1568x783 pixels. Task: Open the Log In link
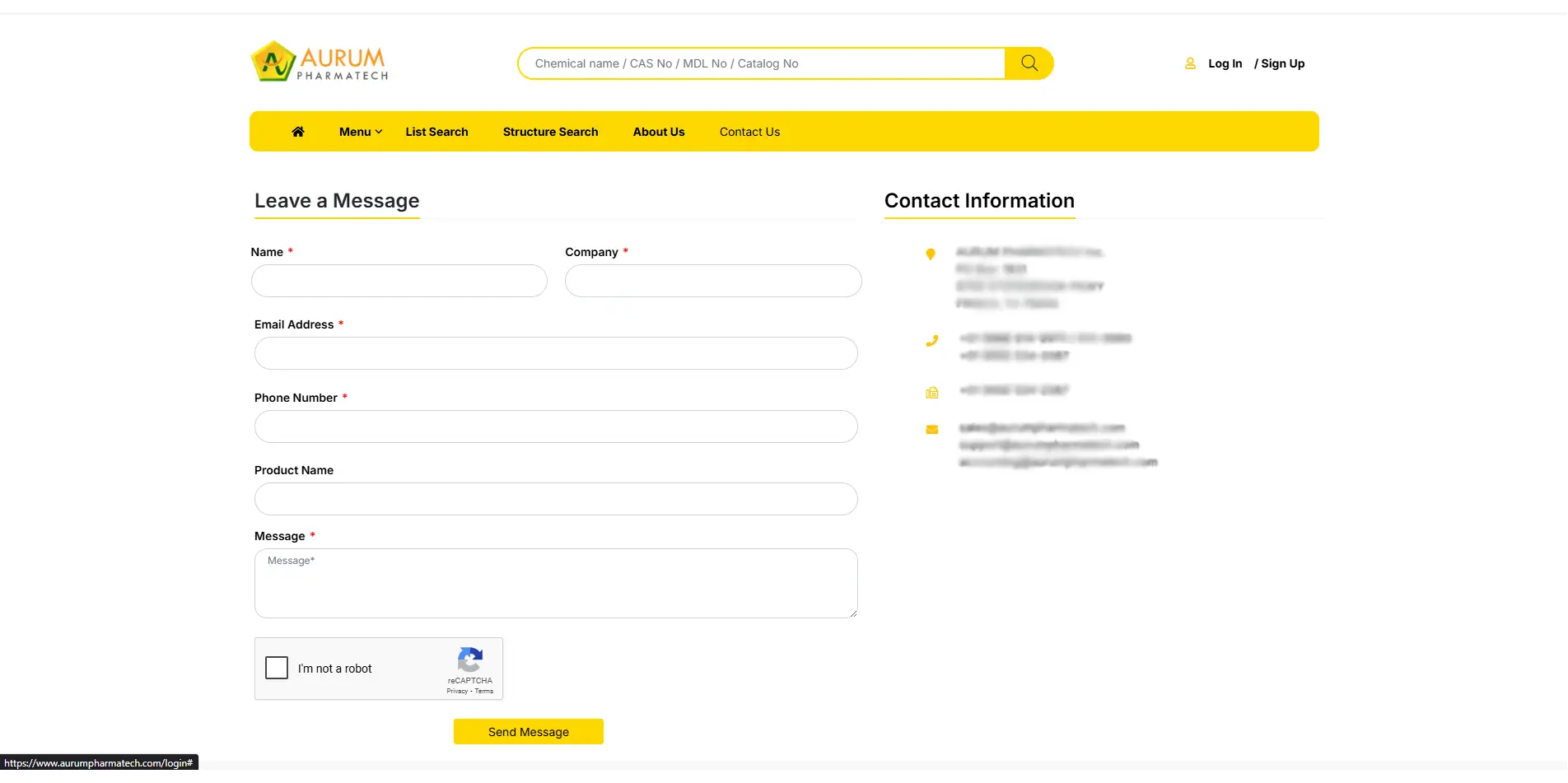(x=1225, y=63)
